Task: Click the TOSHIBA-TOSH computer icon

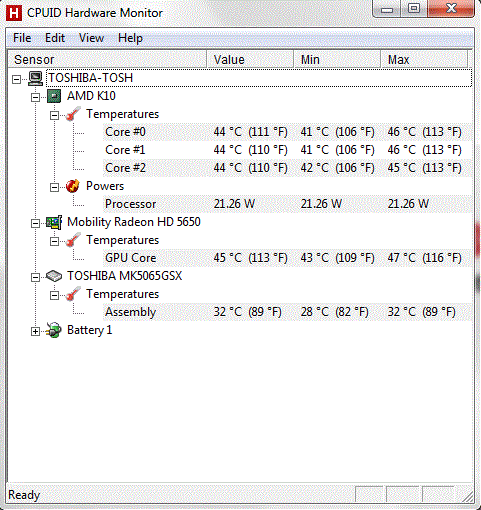Action: point(35,78)
